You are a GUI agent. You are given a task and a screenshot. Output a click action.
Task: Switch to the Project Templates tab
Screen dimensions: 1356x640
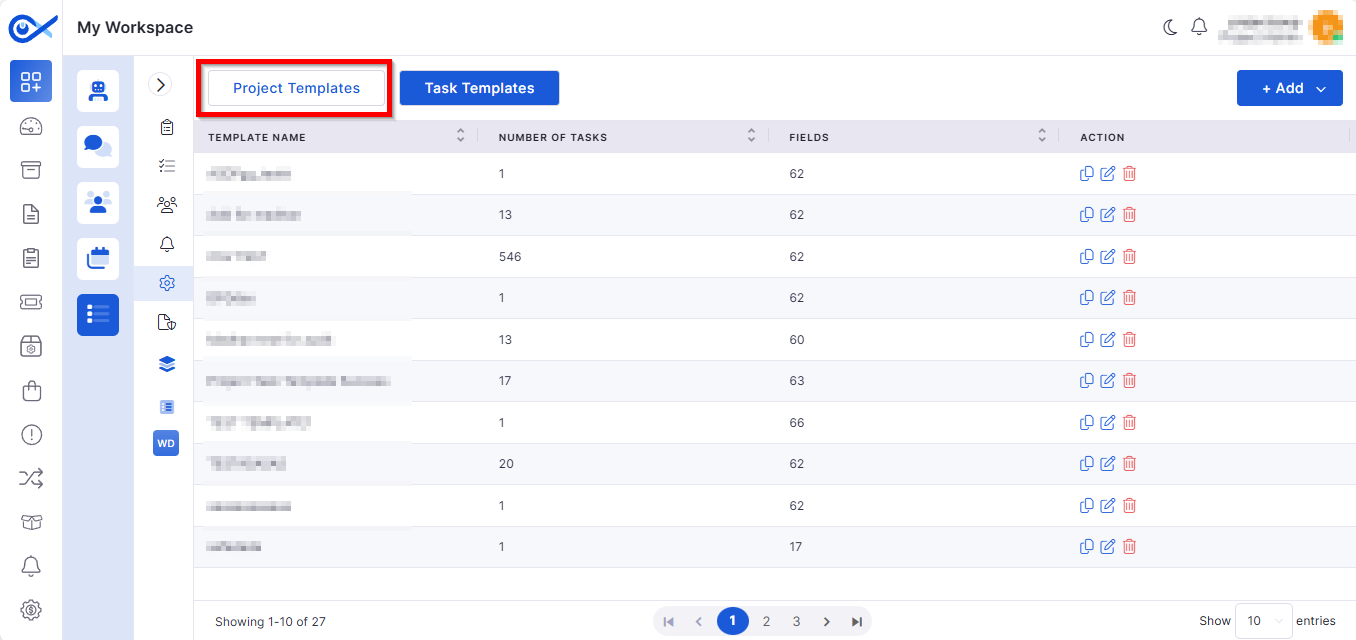click(296, 88)
